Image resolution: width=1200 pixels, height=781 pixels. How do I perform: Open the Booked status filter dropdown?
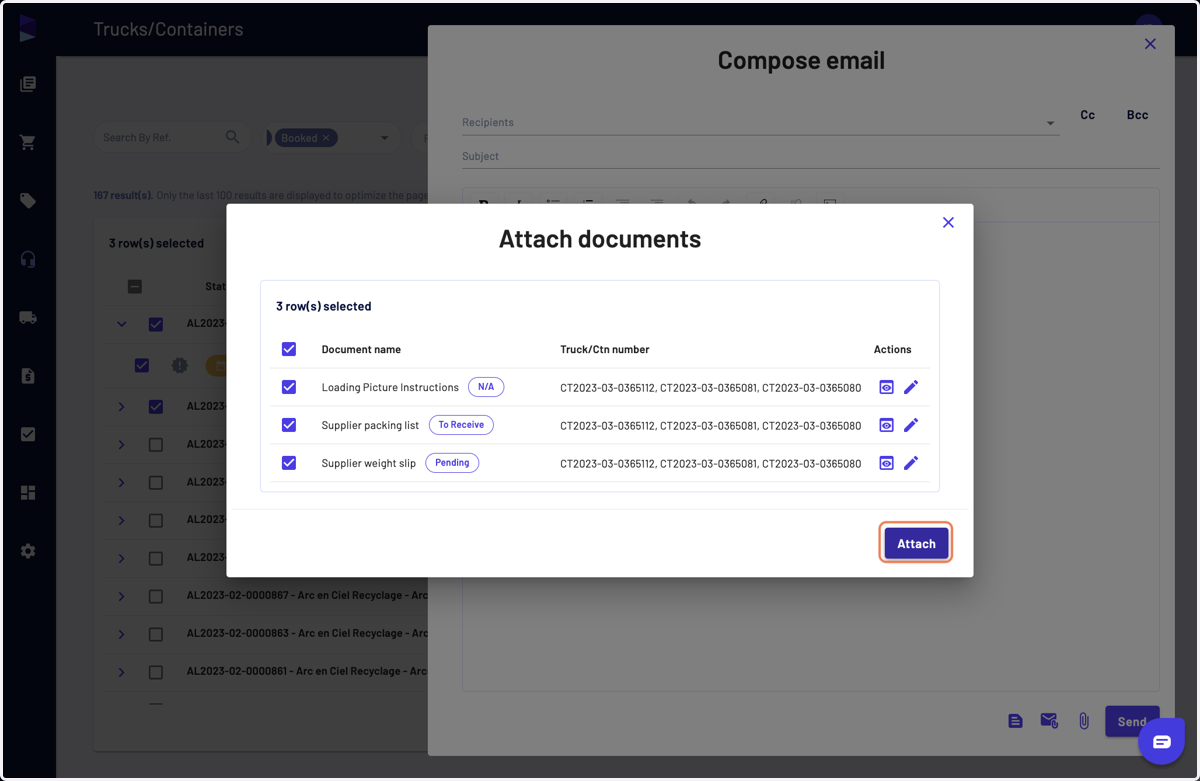[384, 138]
